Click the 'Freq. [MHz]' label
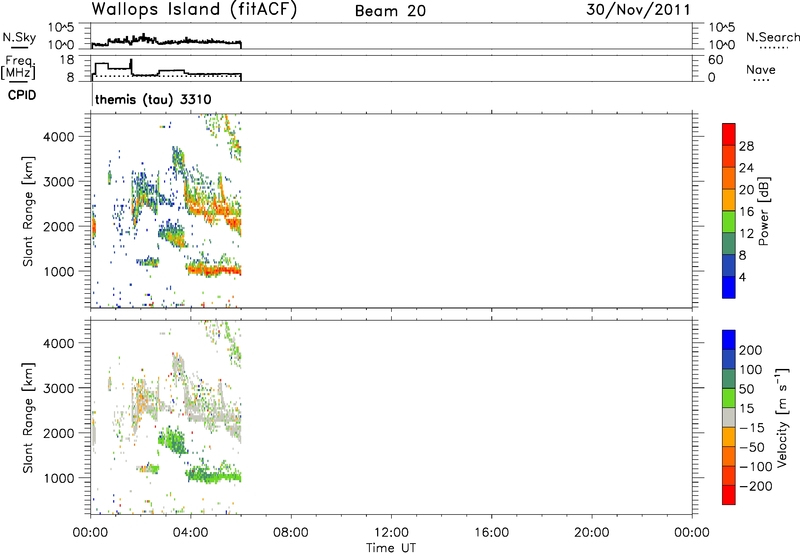800x554 pixels. click(18, 68)
